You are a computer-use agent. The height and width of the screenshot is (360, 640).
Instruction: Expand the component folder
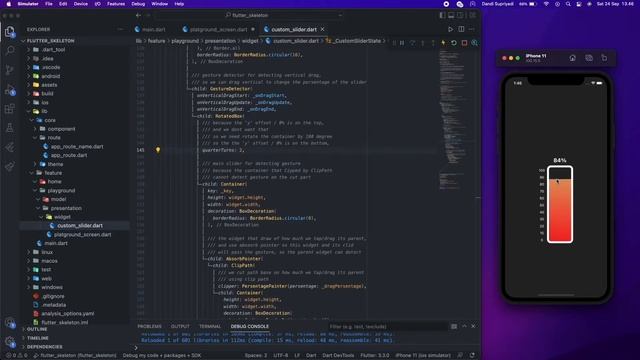coord(61,129)
